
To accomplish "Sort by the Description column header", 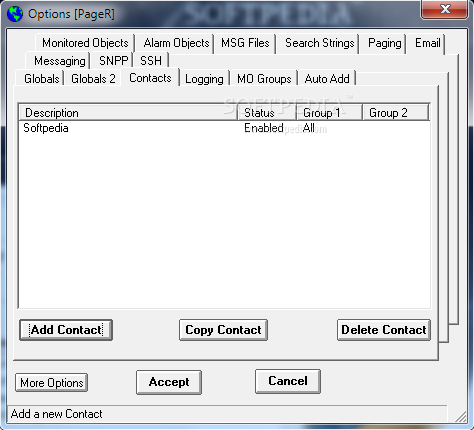I will click(x=128, y=113).
